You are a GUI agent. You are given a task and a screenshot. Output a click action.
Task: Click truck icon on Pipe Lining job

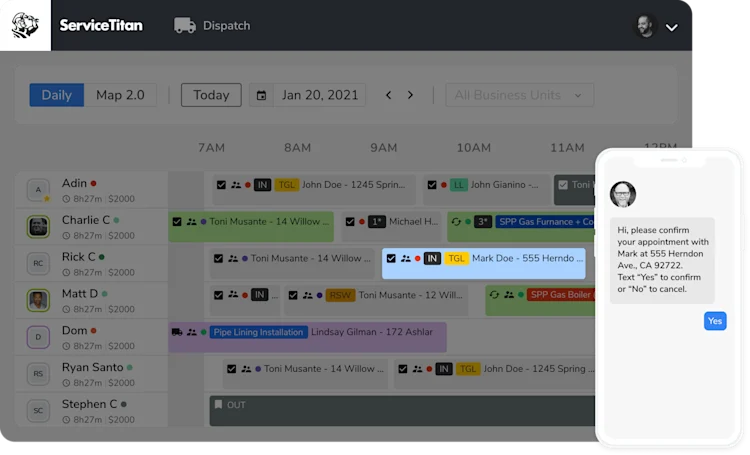(x=177, y=332)
